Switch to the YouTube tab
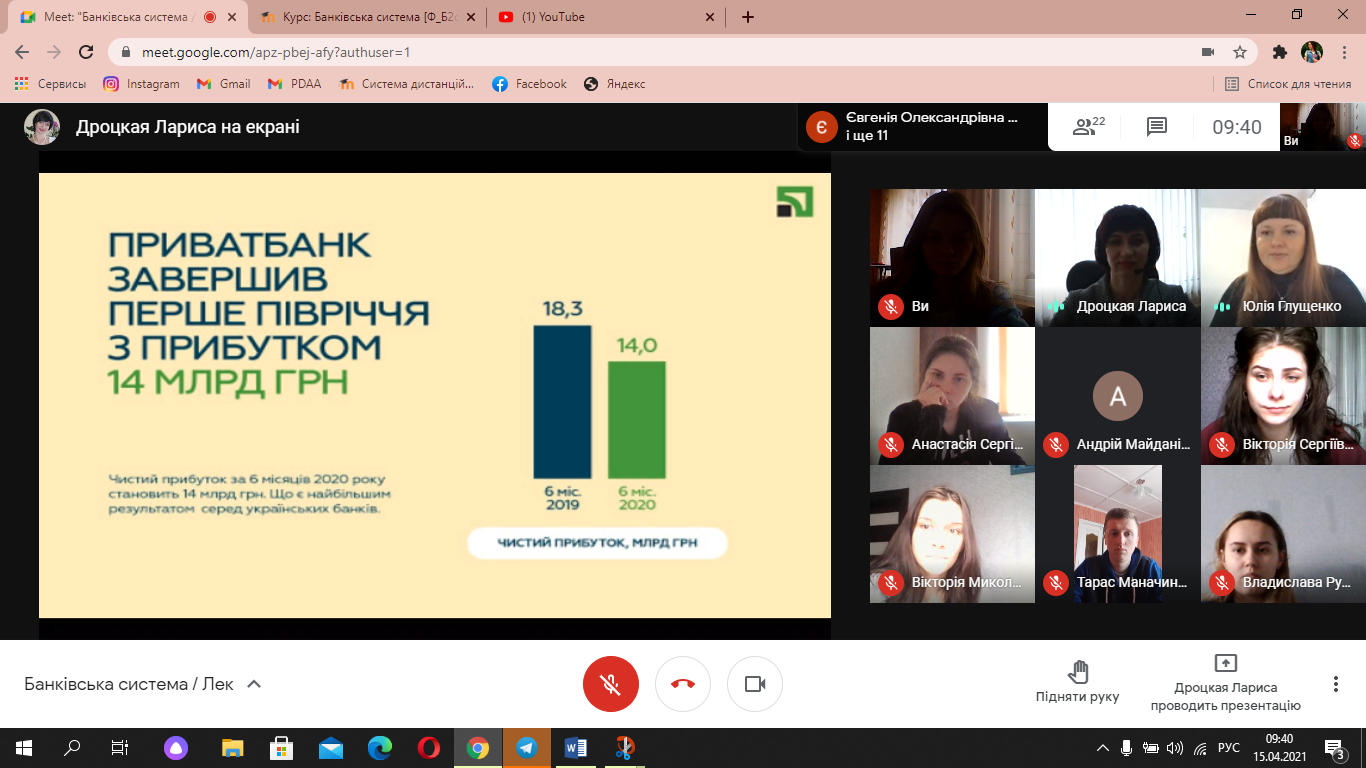Screen dimensions: 1366x768 click(x=607, y=17)
